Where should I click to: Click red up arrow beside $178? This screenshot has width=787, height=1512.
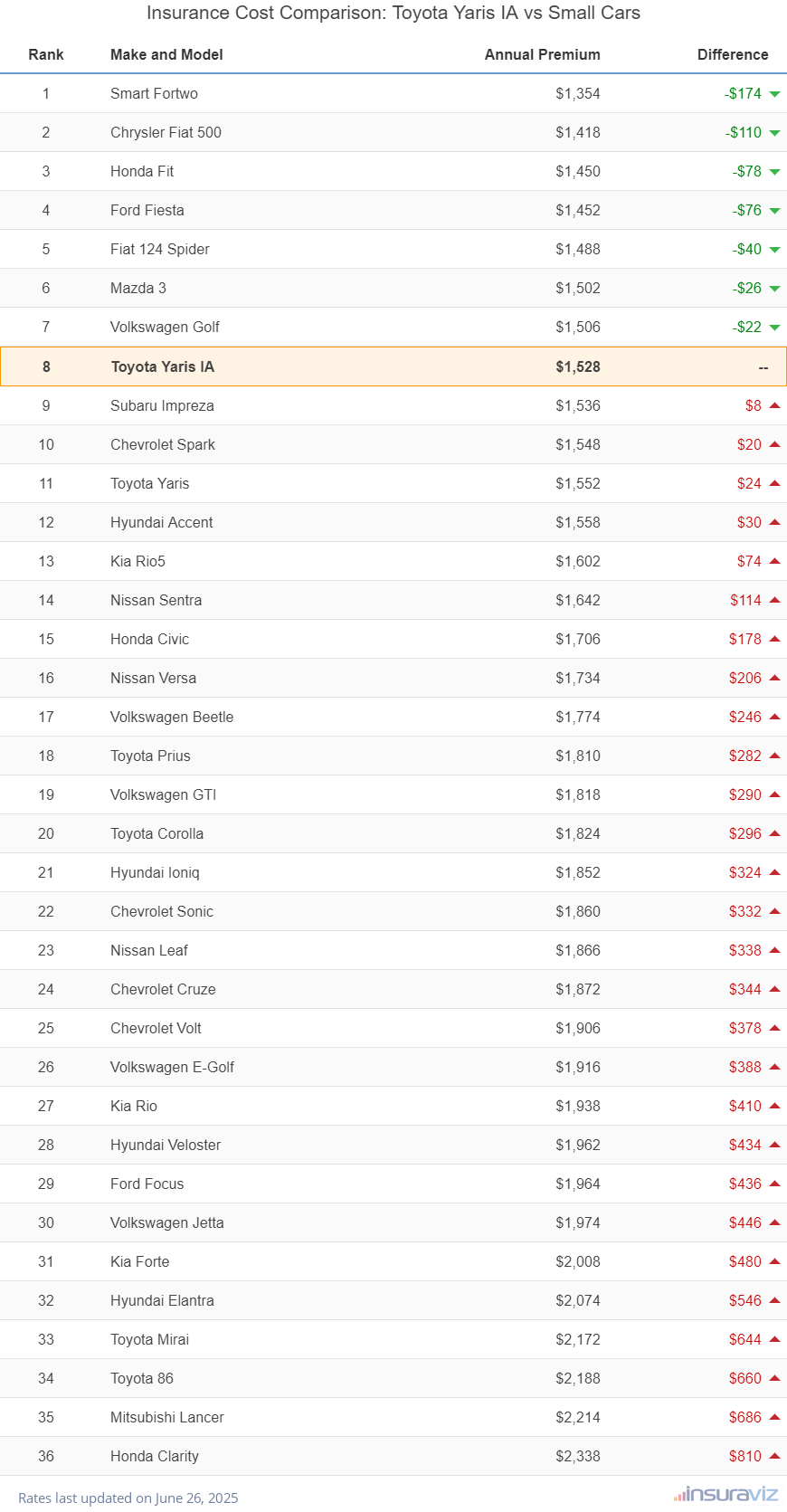click(x=774, y=639)
